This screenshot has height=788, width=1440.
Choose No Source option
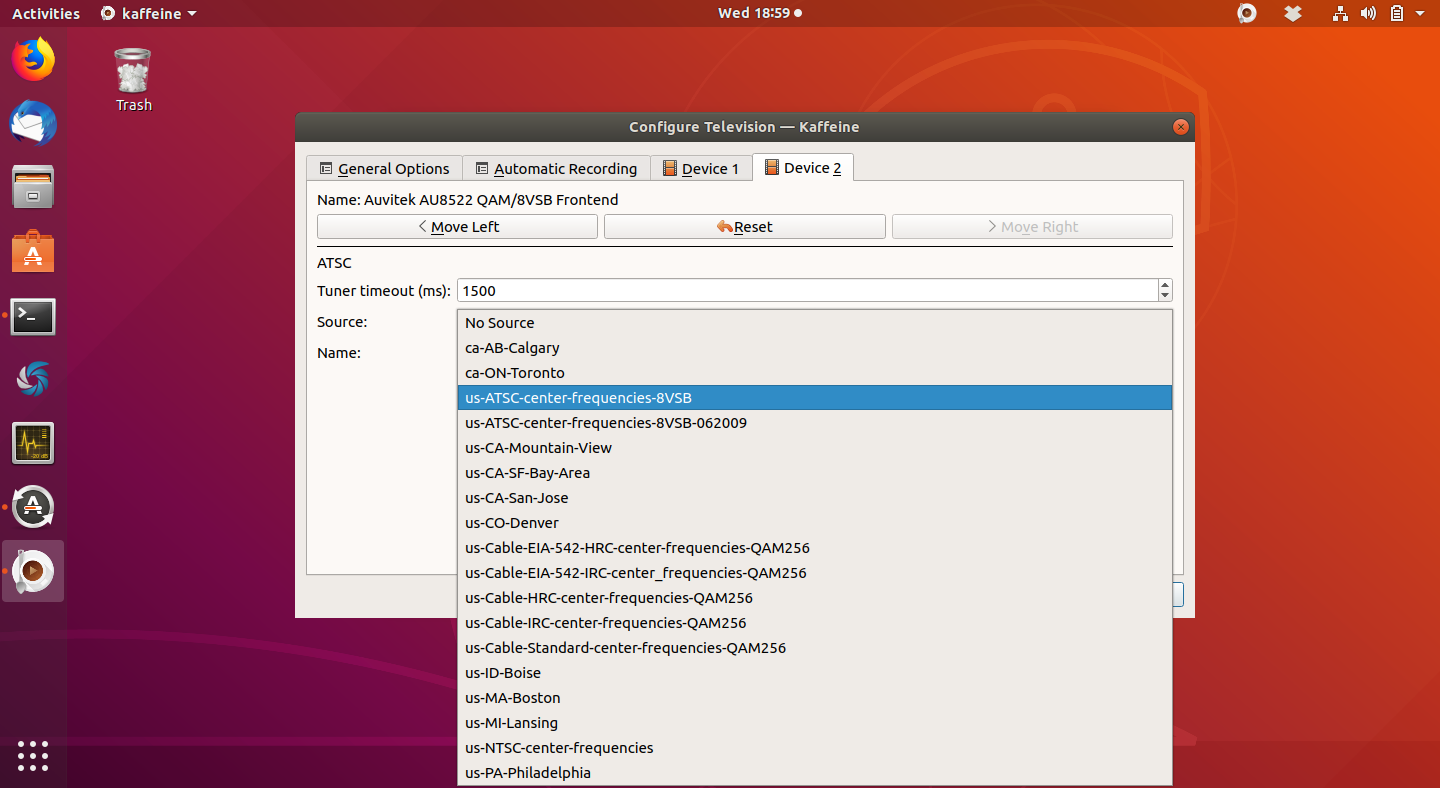tap(814, 323)
